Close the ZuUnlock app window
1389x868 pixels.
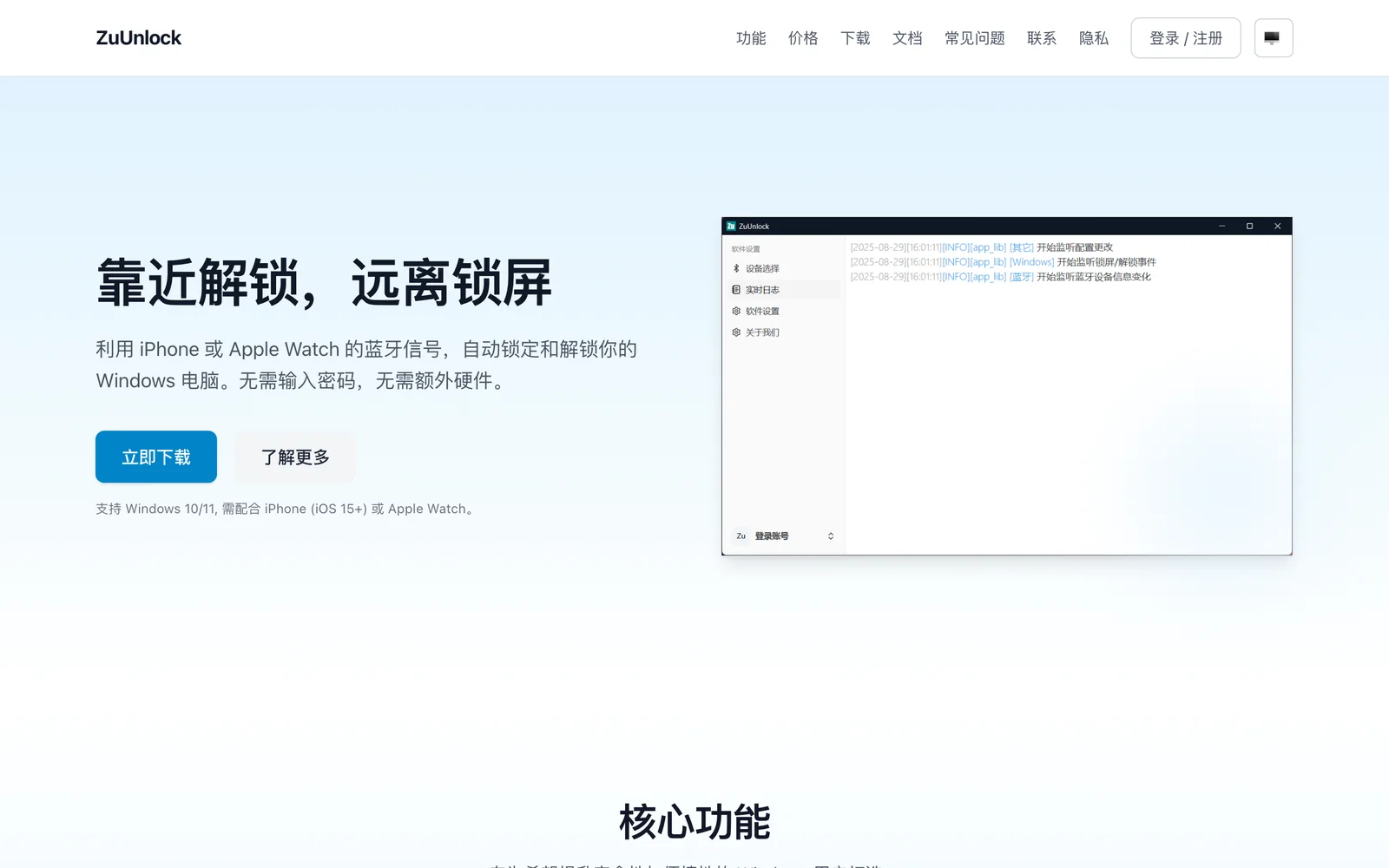click(x=1277, y=227)
